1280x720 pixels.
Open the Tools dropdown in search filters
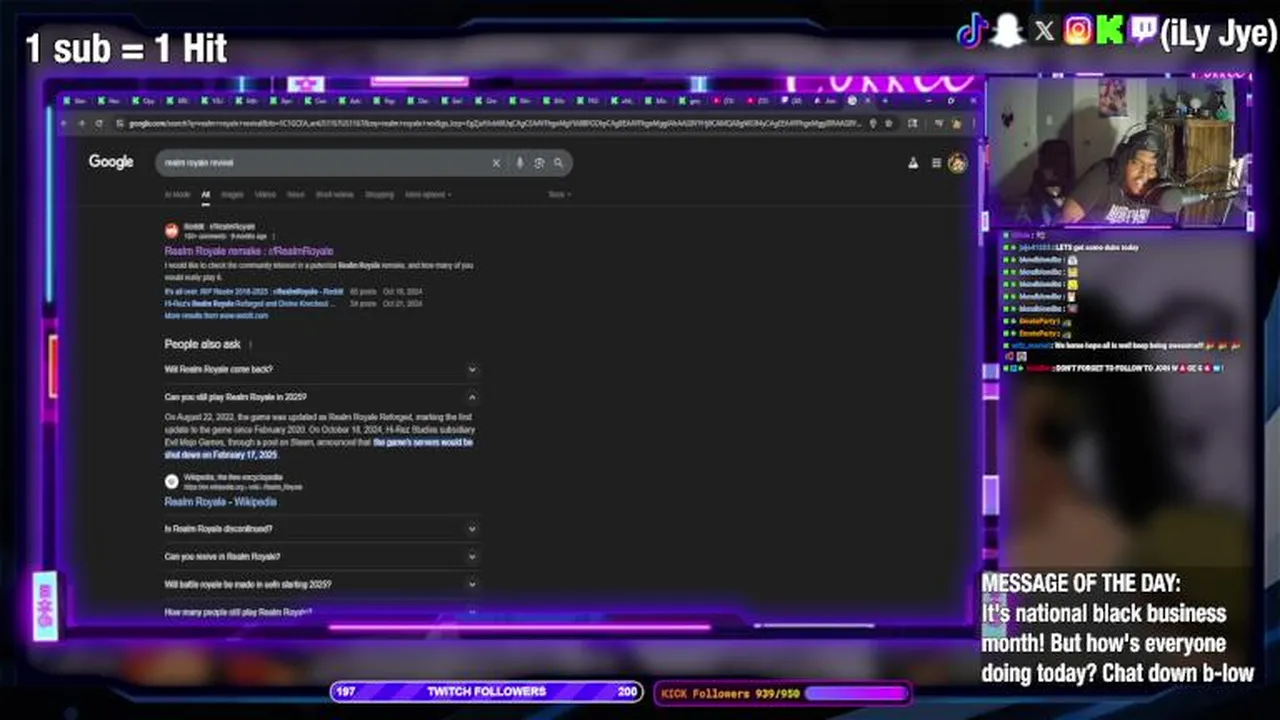(559, 195)
